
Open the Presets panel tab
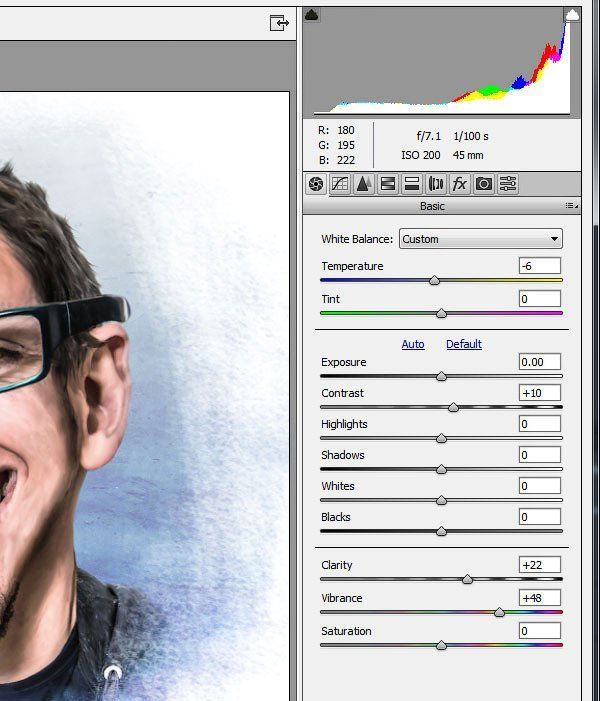(x=508, y=184)
